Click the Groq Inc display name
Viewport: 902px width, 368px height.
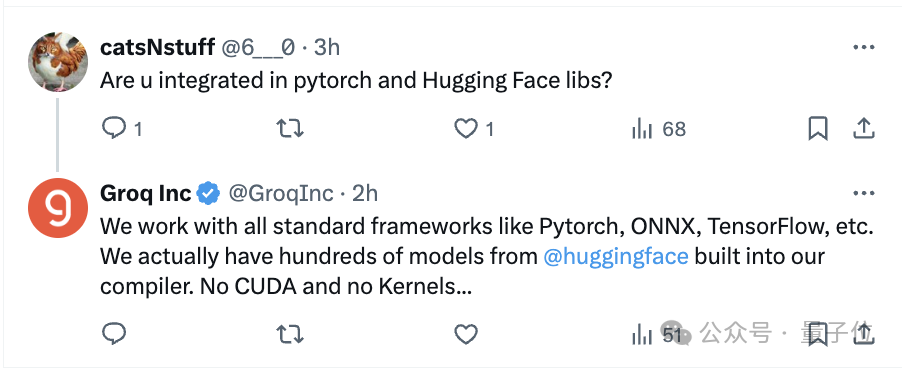pos(146,193)
